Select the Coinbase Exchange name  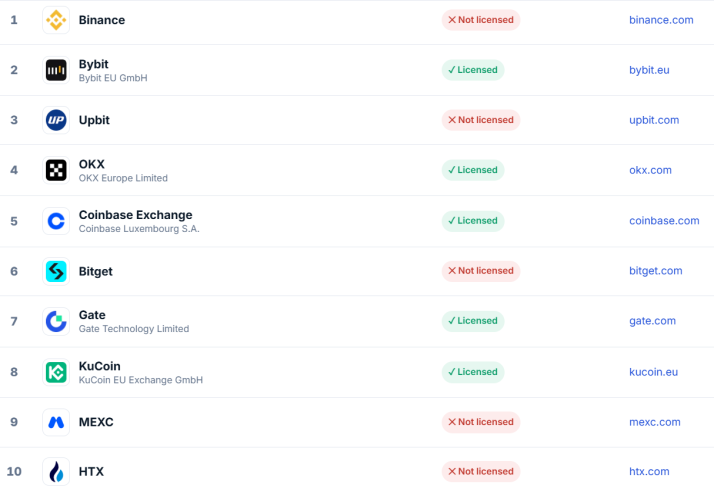pyautogui.click(x=135, y=215)
